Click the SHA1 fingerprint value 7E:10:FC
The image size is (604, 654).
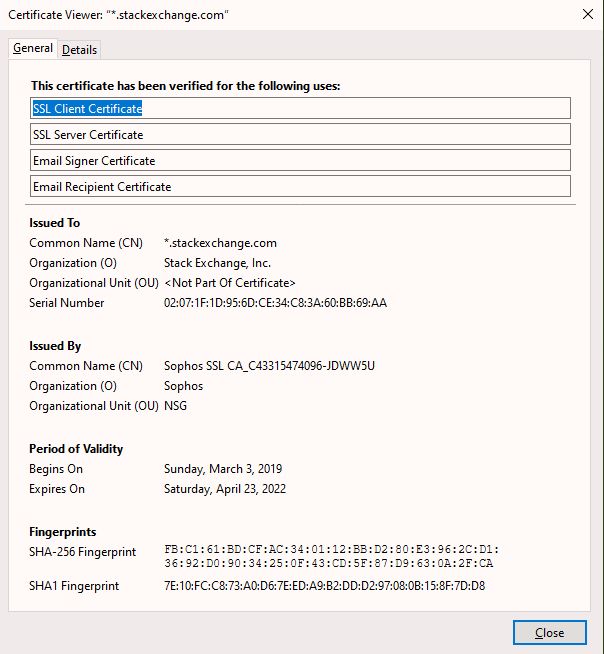[325, 586]
